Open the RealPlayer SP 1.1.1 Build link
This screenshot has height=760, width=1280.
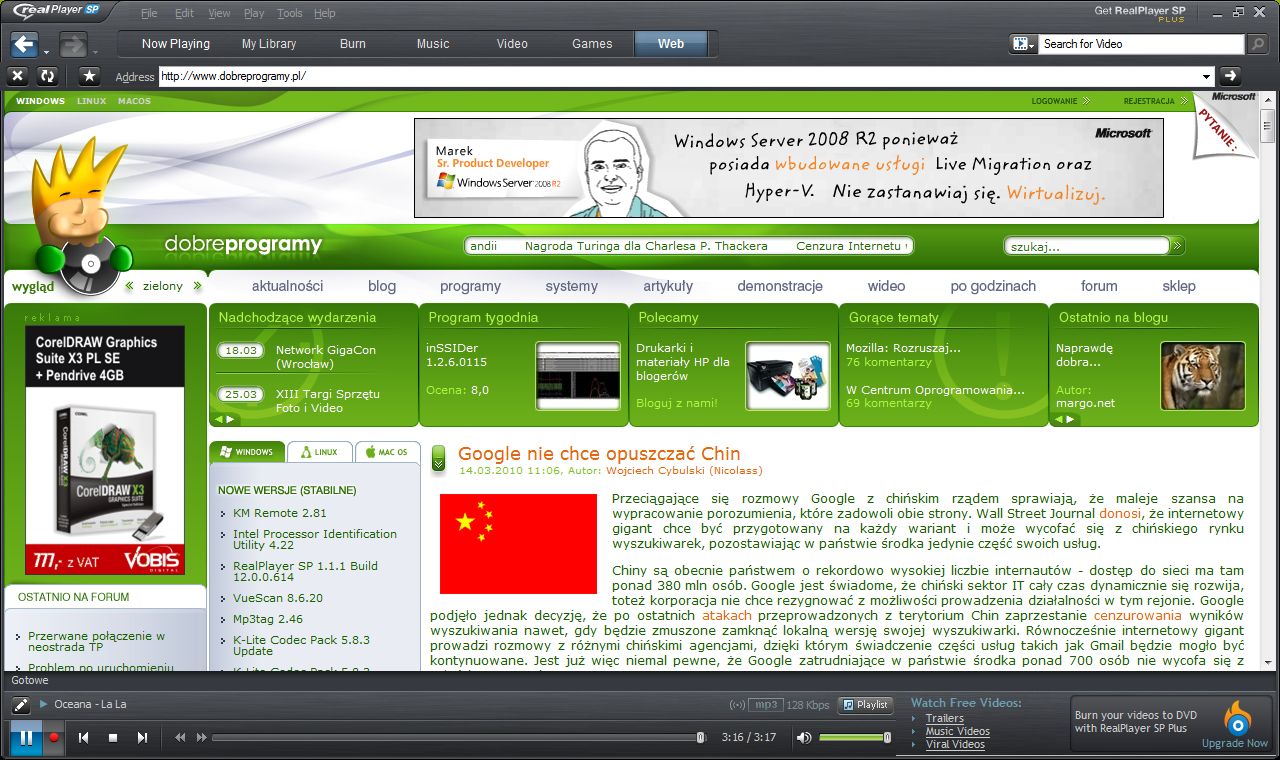tap(305, 571)
